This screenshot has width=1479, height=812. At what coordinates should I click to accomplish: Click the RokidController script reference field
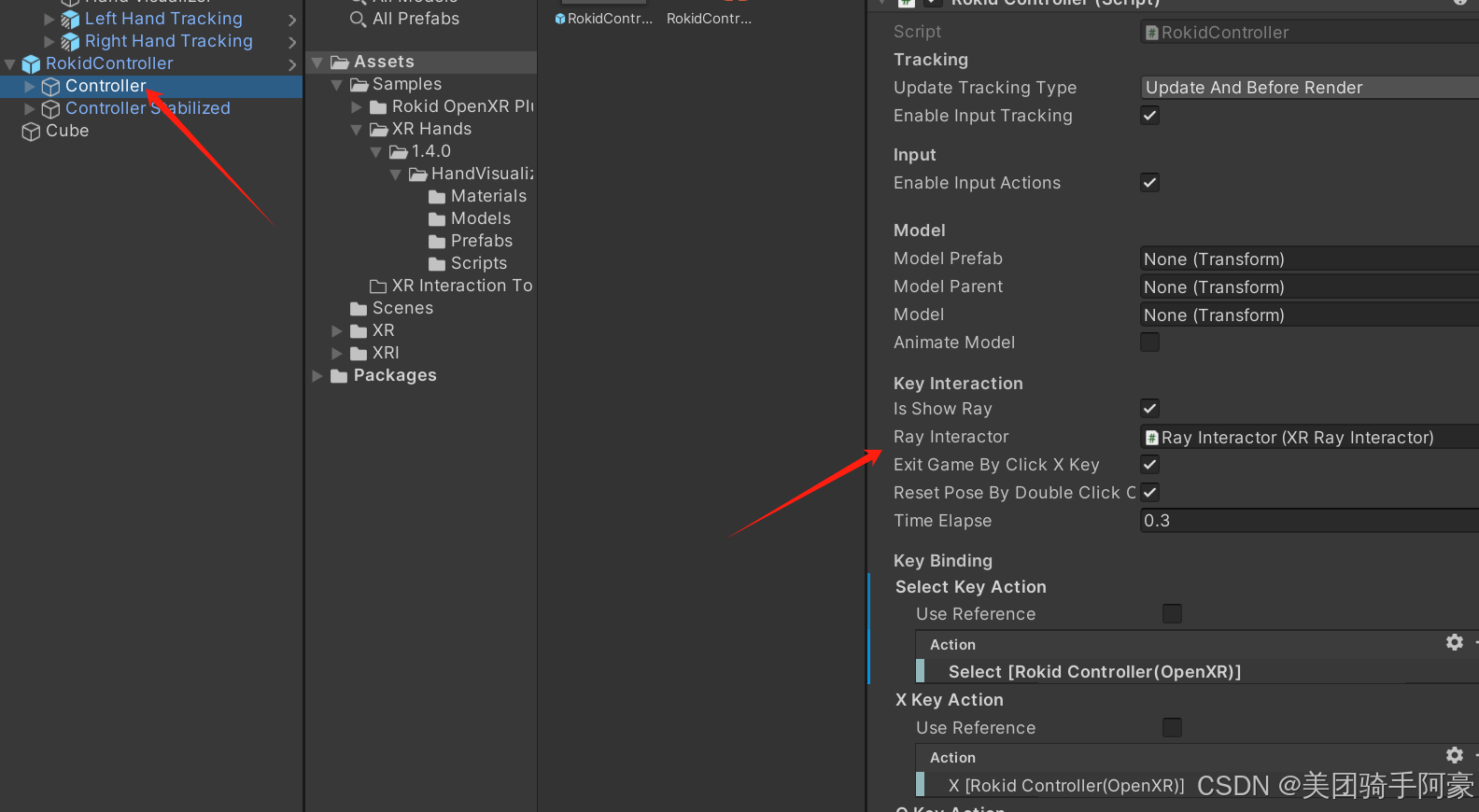tap(1309, 33)
